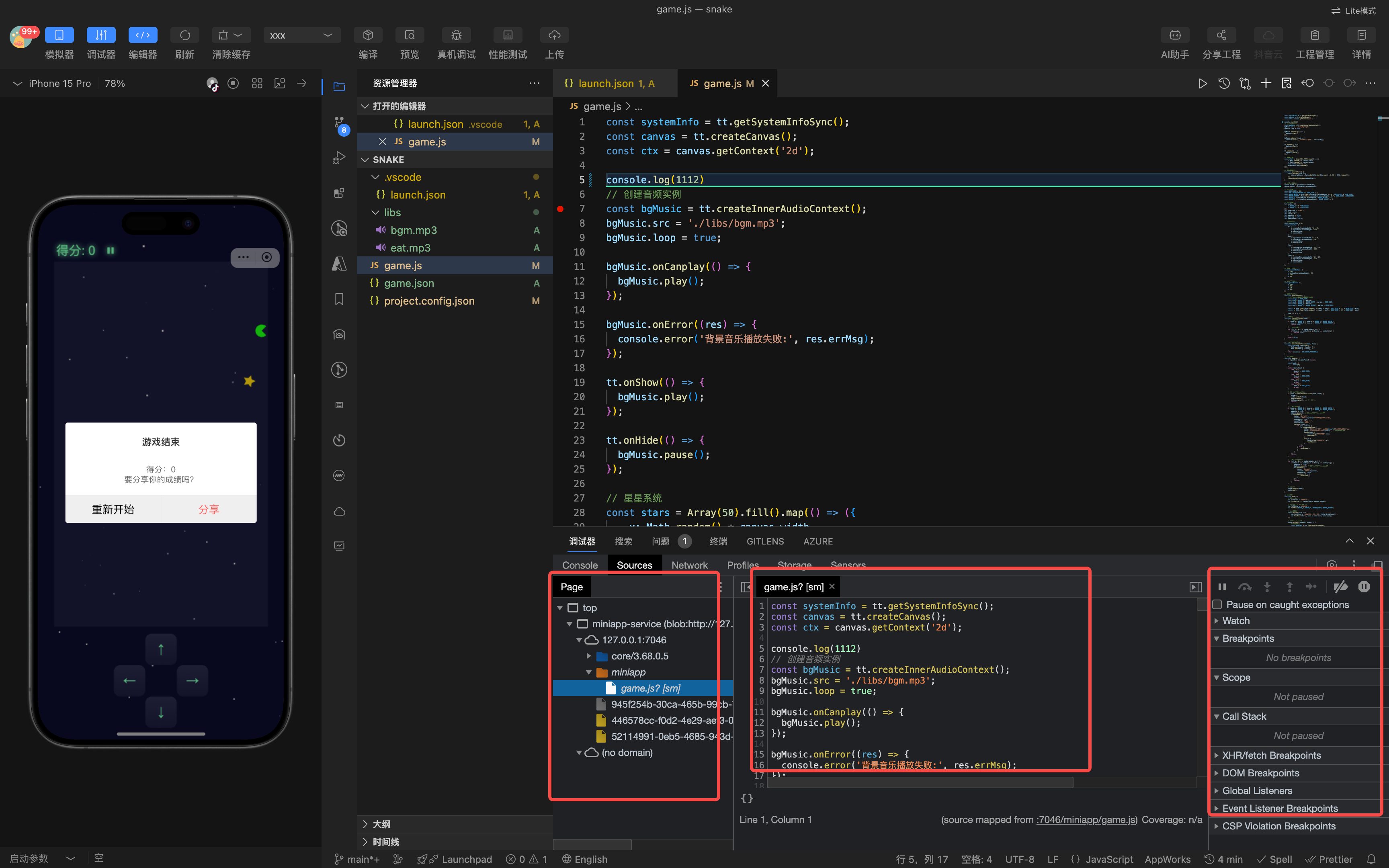Click the 真机调试 bug icon
Viewport: 1389px width, 868px height.
point(456,35)
